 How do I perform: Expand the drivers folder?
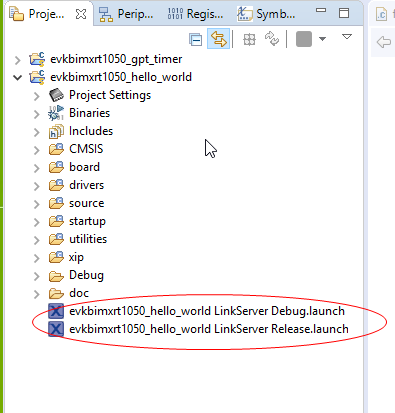click(37, 186)
